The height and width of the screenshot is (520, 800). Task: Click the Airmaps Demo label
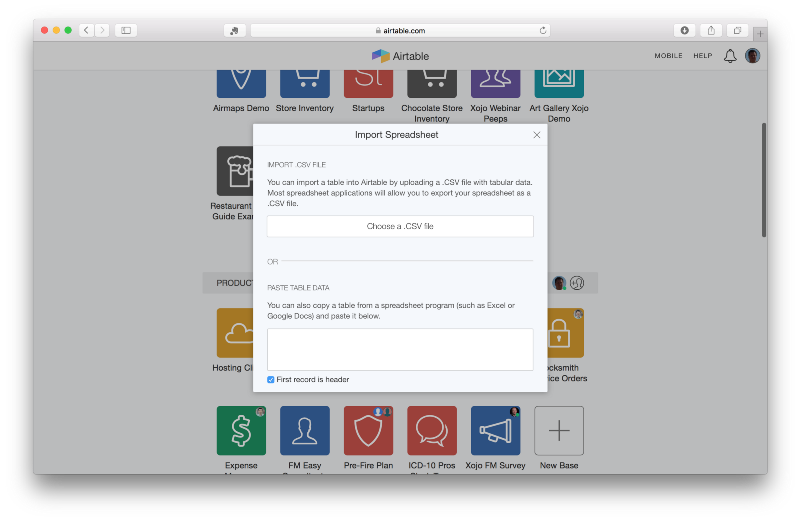241,108
